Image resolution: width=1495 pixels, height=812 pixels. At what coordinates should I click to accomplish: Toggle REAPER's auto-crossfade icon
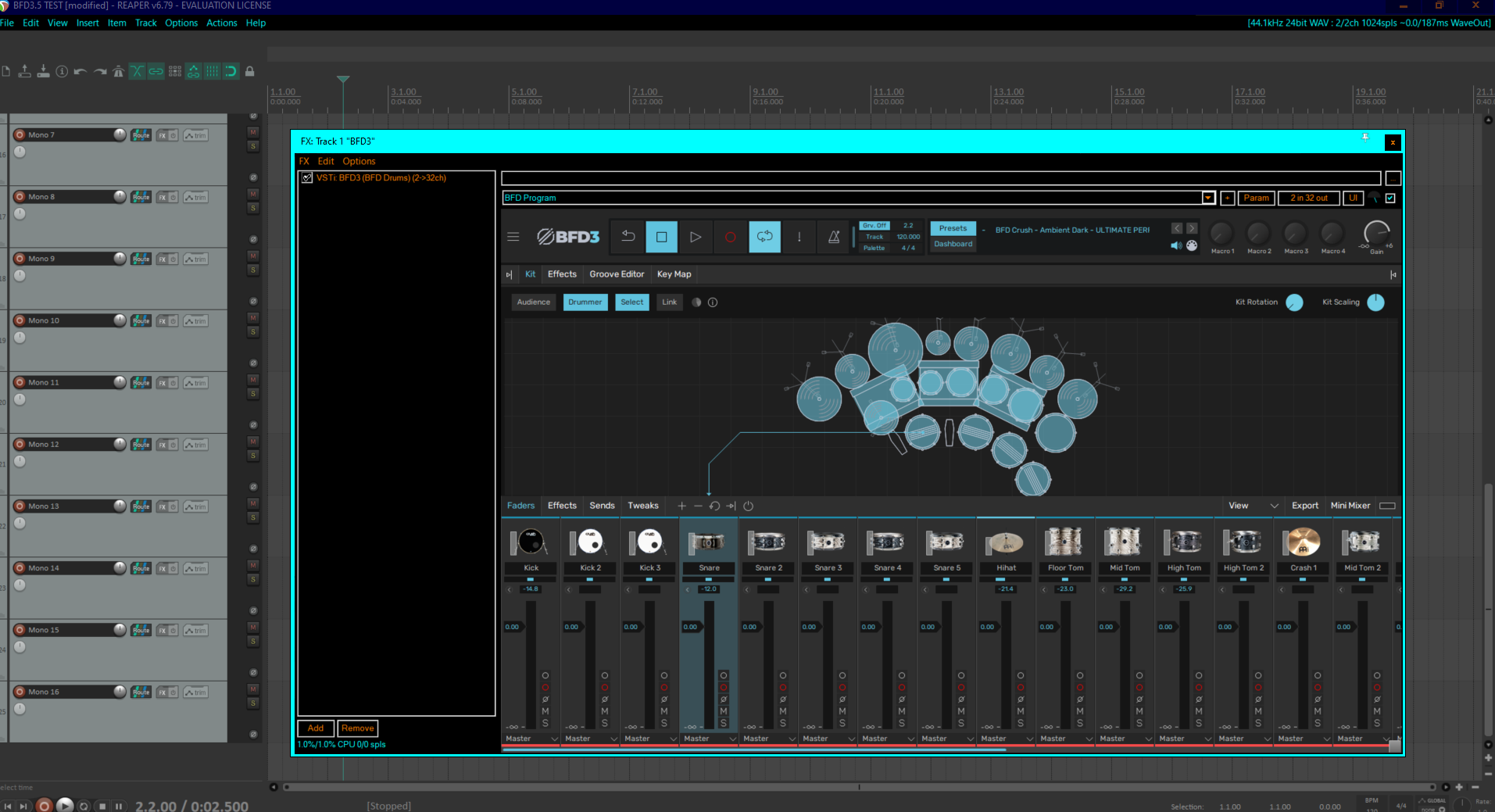click(137, 71)
